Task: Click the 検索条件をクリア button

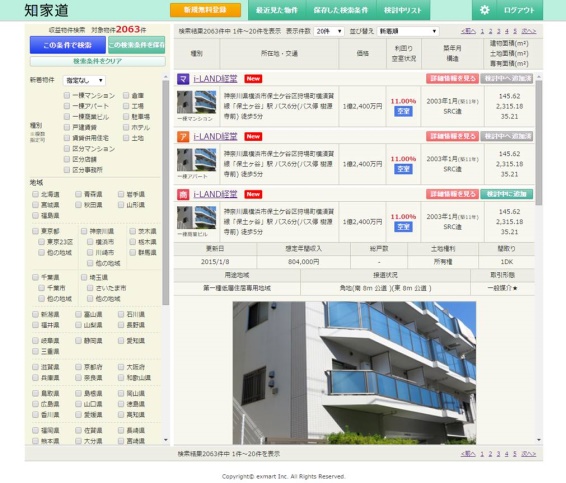Action: 97,61
